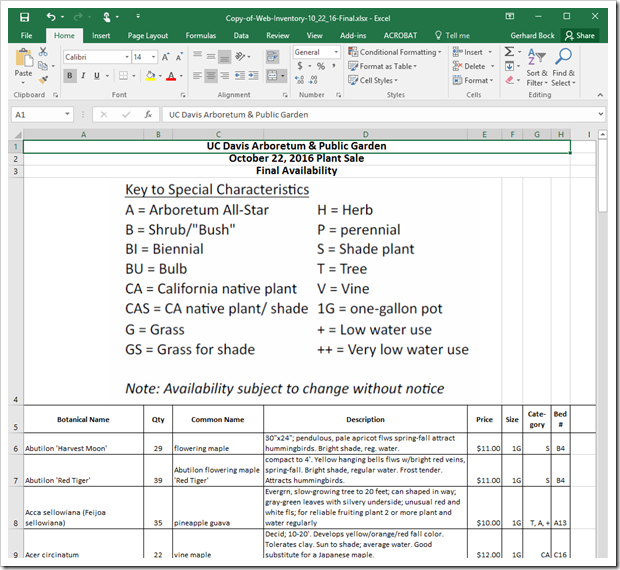
Task: Apply the Borders icon
Action: pyautogui.click(x=123, y=75)
